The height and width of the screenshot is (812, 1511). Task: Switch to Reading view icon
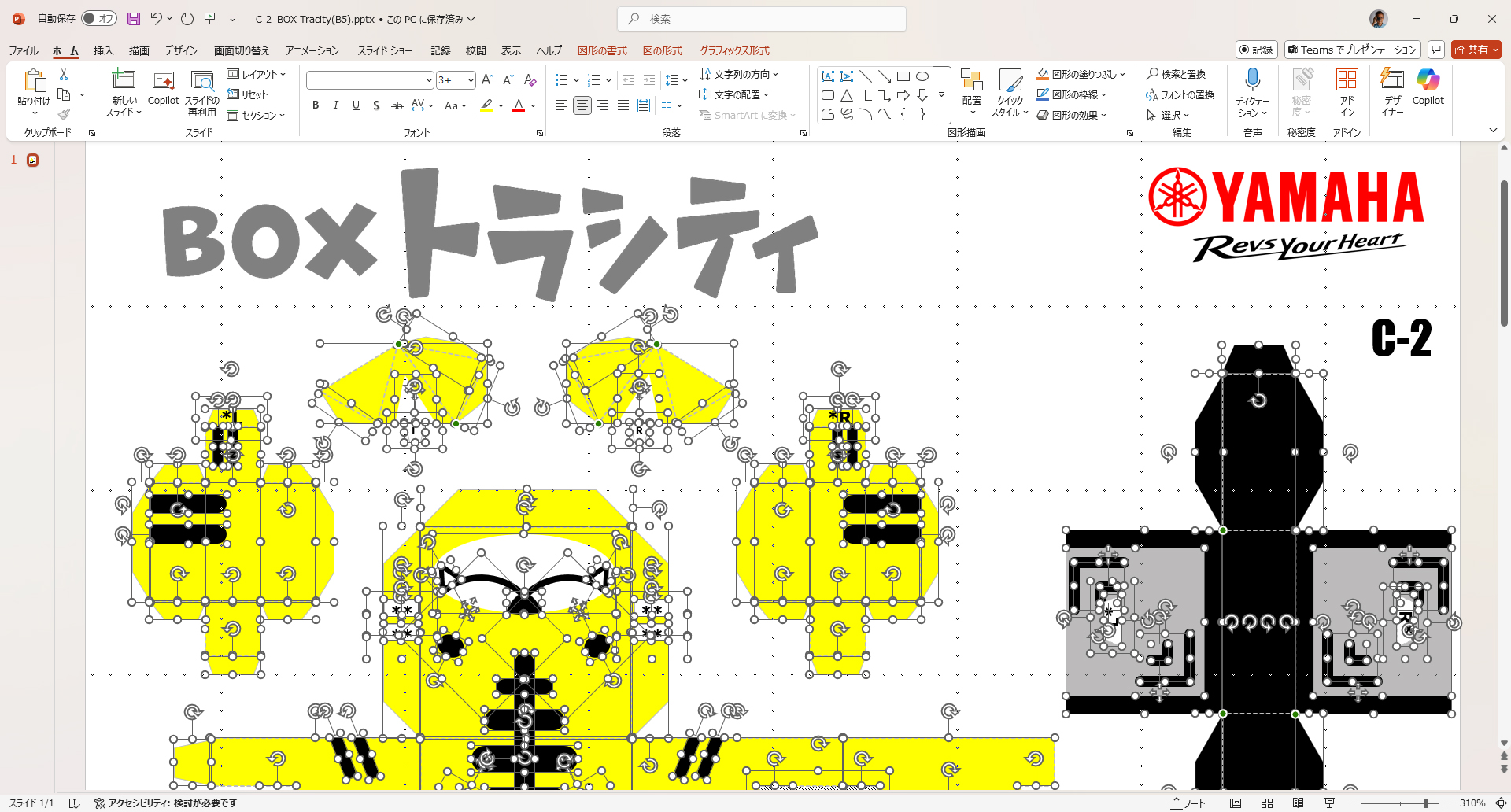[x=1299, y=803]
